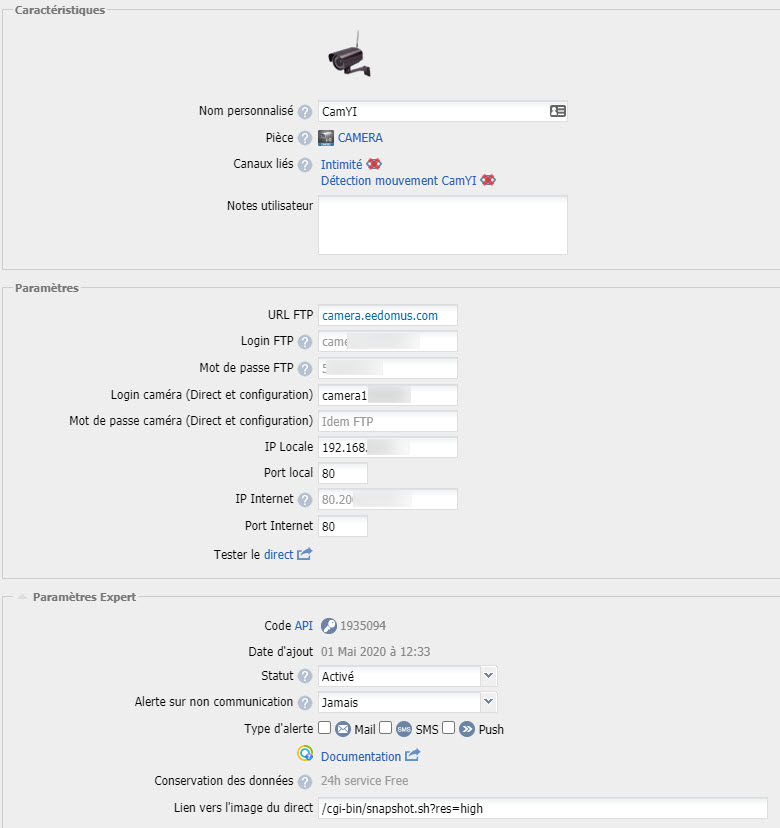Remove the Intimité linked channel

(x=374, y=164)
